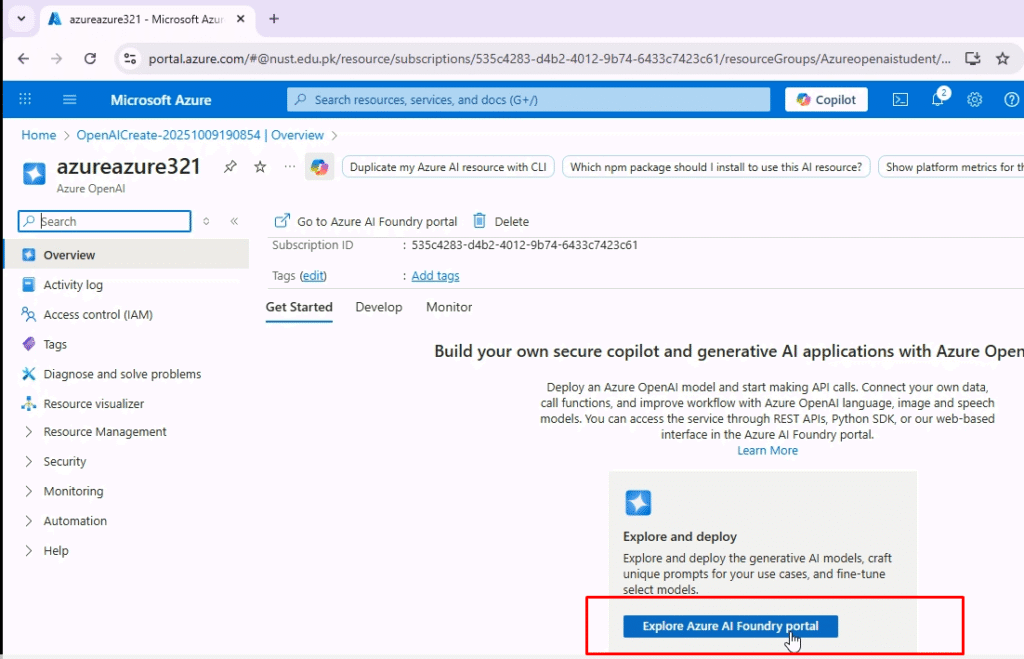Switch to the Develop tab
The width and height of the screenshot is (1024, 659).
pos(378,307)
